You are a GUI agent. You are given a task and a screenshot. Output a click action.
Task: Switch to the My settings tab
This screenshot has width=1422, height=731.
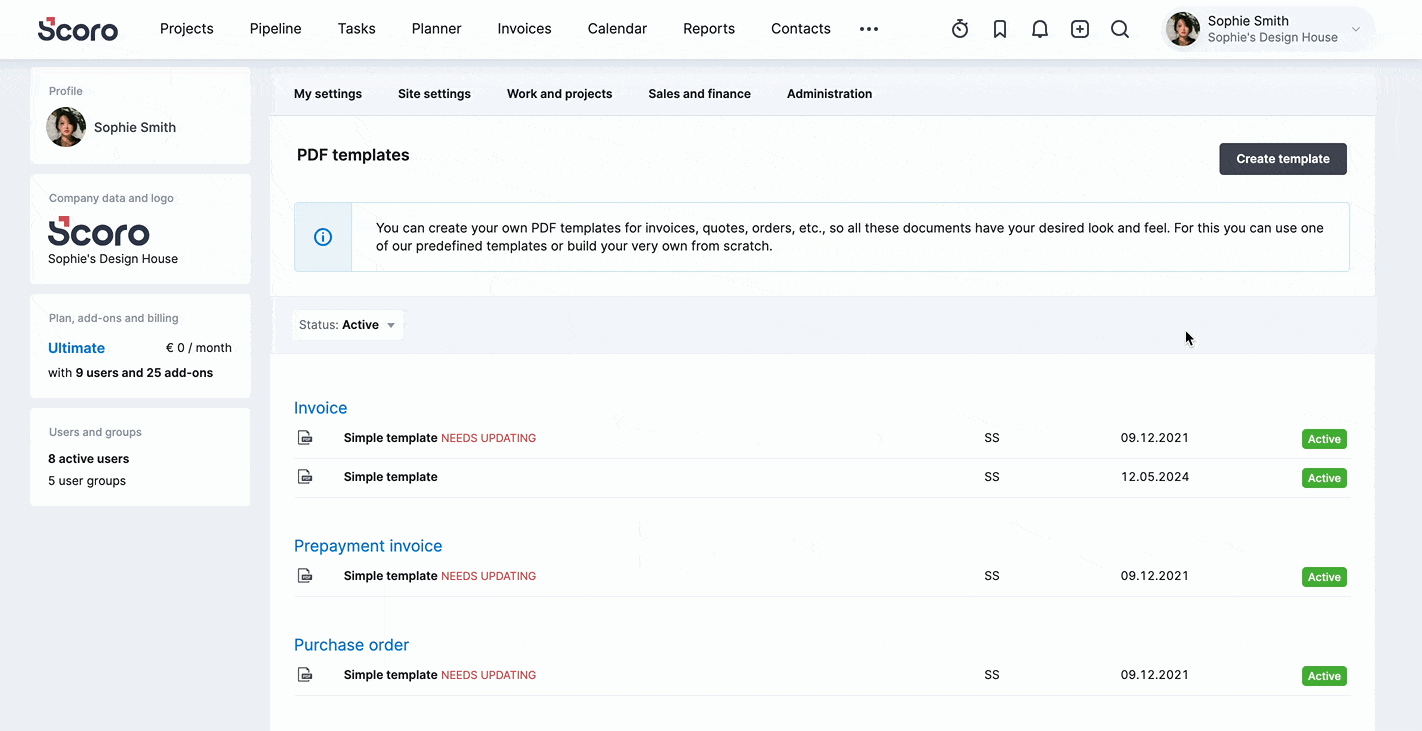328,94
